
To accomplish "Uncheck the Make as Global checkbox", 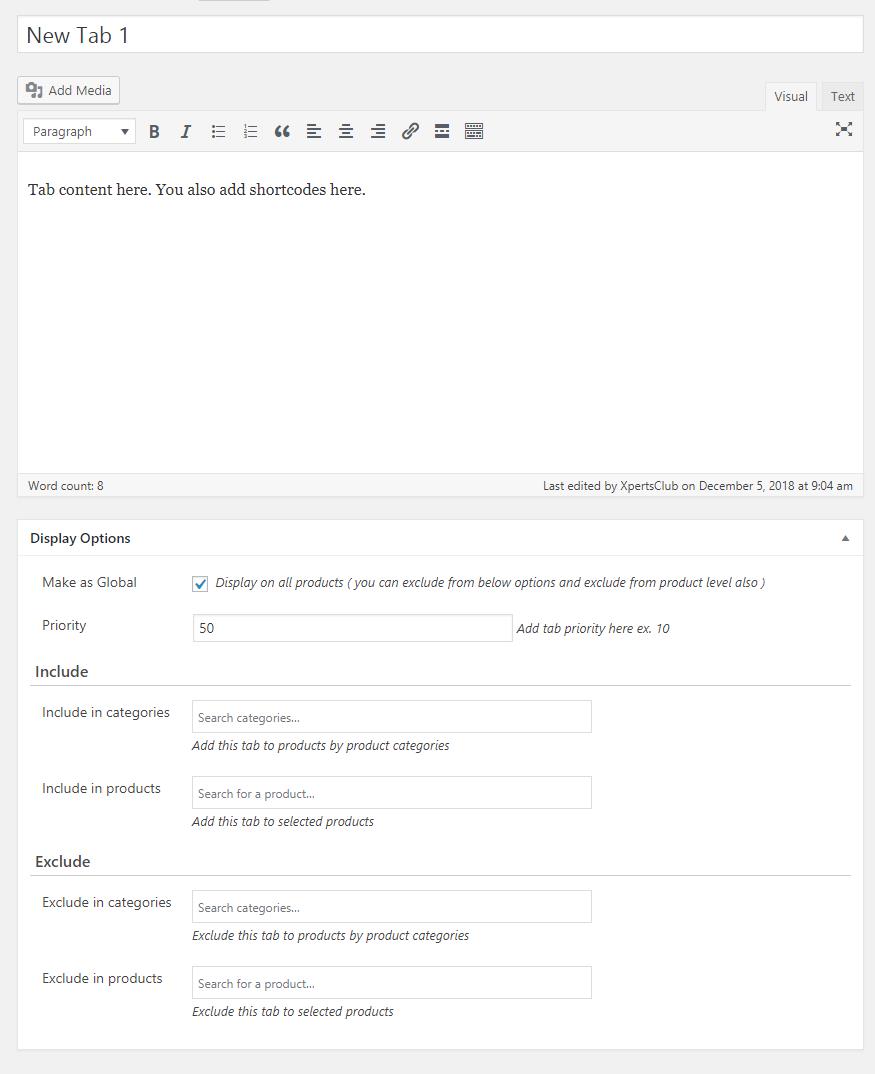I will point(200,584).
